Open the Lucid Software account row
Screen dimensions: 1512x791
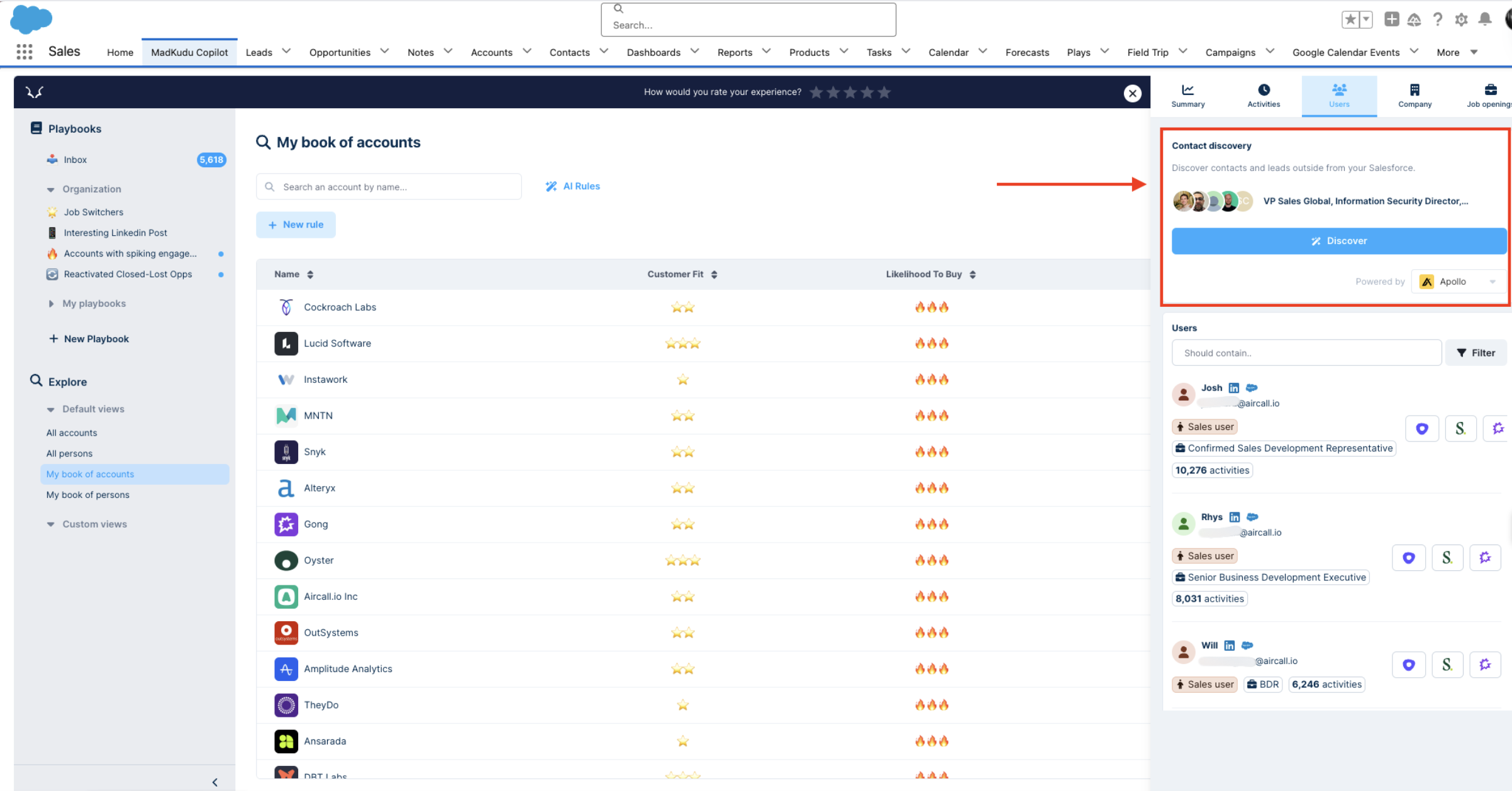coord(703,343)
